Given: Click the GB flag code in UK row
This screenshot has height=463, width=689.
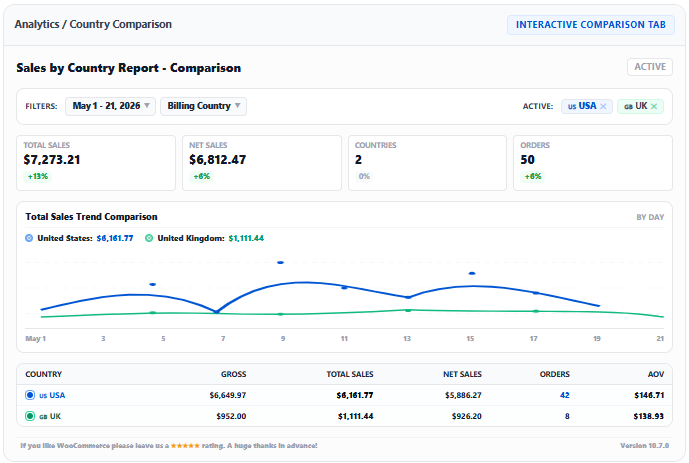Looking at the screenshot, I should [x=43, y=416].
